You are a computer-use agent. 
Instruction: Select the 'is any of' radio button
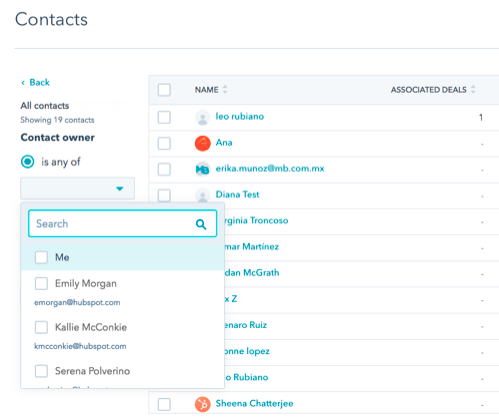click(28, 162)
